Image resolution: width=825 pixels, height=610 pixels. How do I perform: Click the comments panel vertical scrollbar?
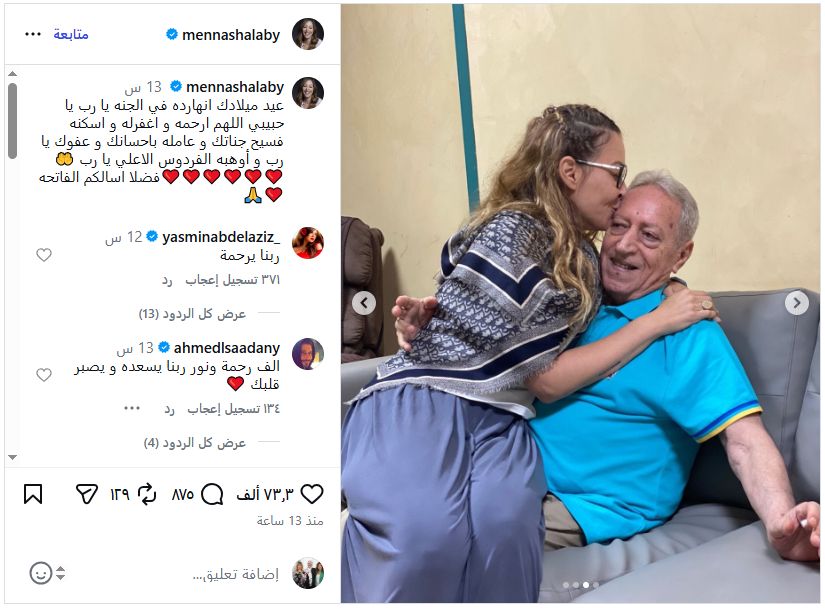[x=13, y=121]
